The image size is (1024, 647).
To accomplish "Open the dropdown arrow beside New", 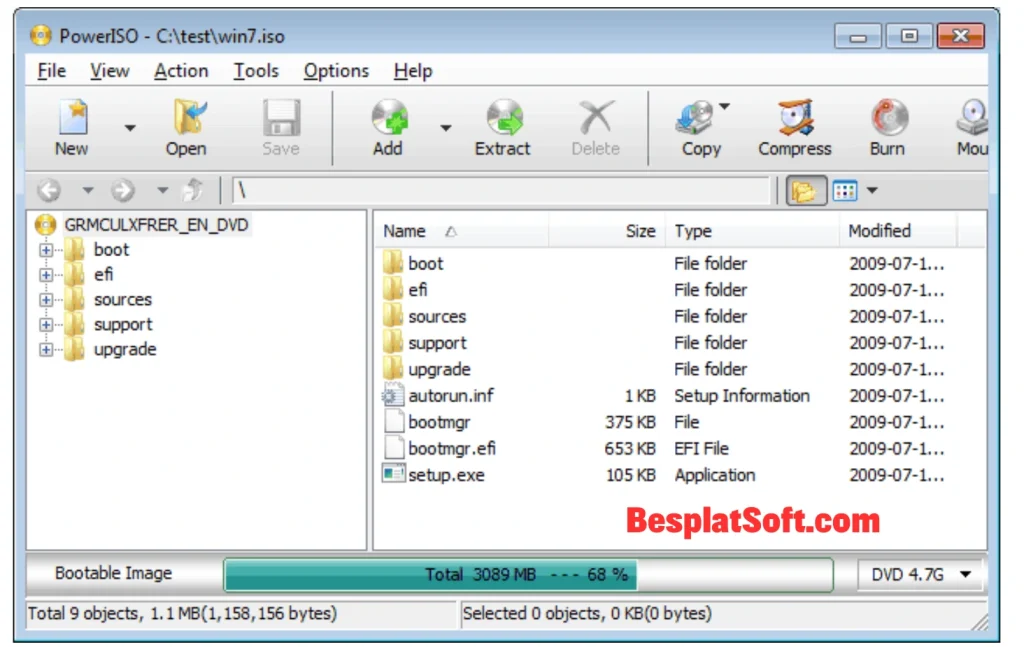I will [x=130, y=128].
